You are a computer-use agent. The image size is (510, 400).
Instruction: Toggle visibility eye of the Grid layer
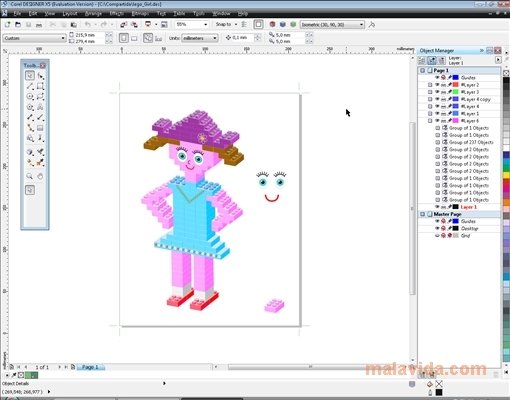437,236
